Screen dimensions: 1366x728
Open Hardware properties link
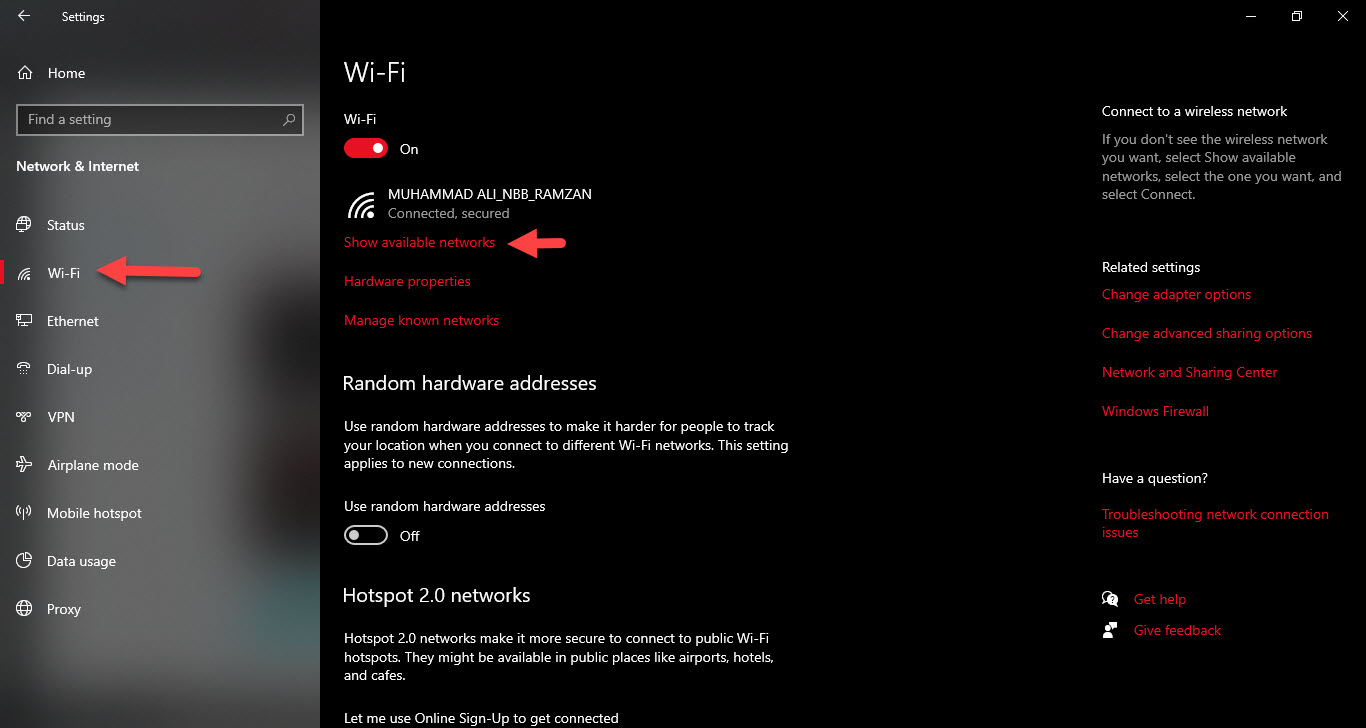click(407, 282)
